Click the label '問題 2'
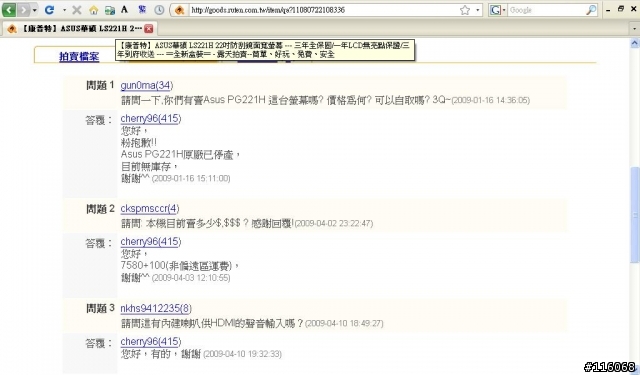This screenshot has height=375, width=640. tap(100, 209)
